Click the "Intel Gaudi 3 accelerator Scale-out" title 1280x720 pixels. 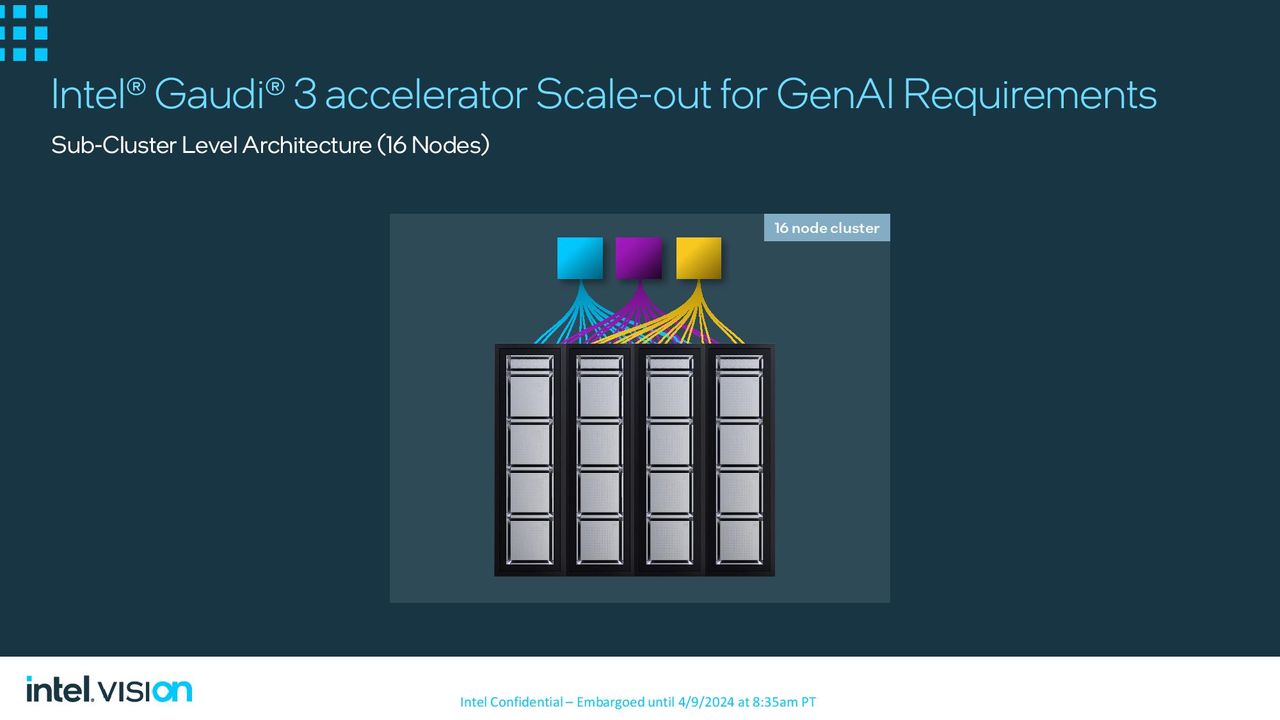(604, 94)
